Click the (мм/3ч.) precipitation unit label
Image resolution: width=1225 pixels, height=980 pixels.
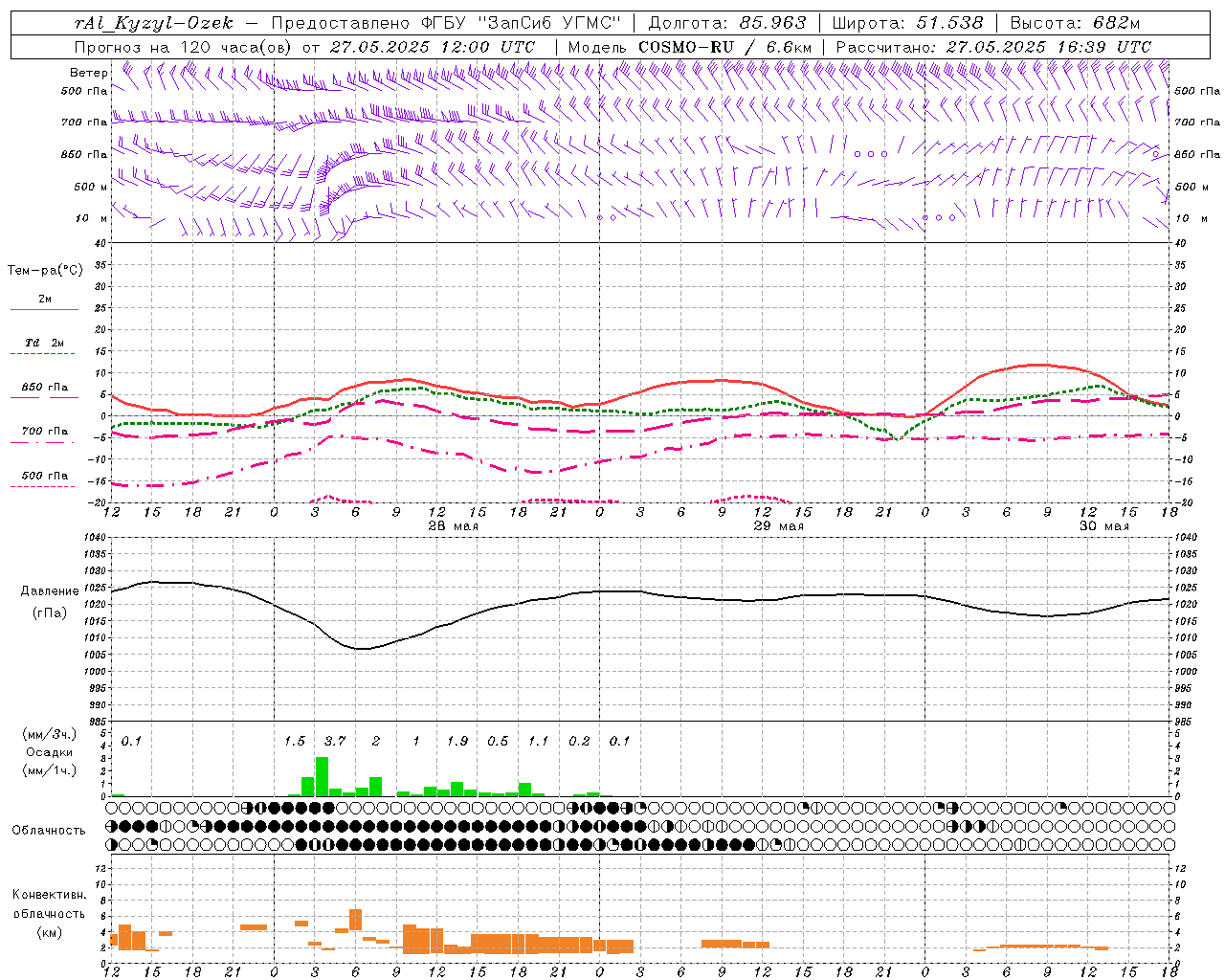tap(50, 734)
